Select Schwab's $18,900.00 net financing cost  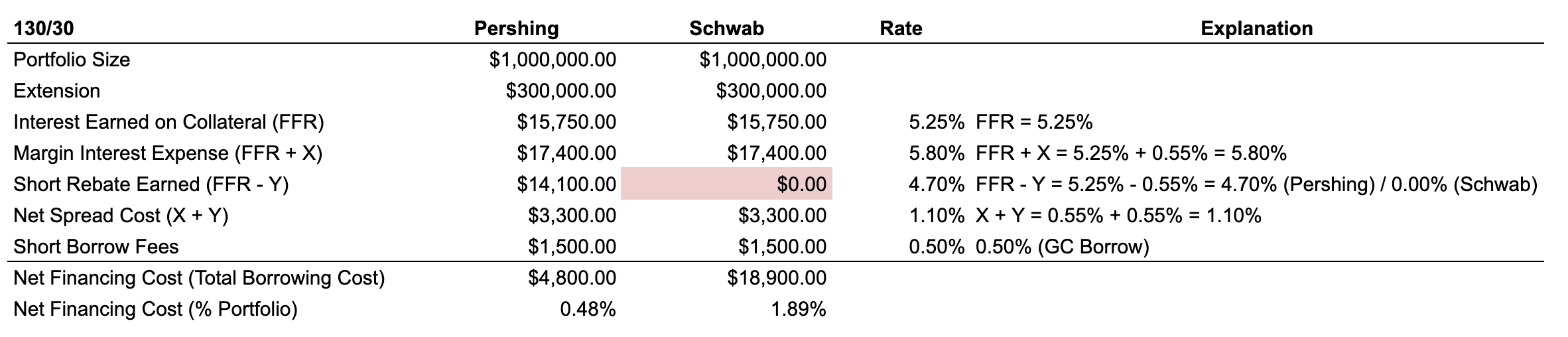point(776,278)
